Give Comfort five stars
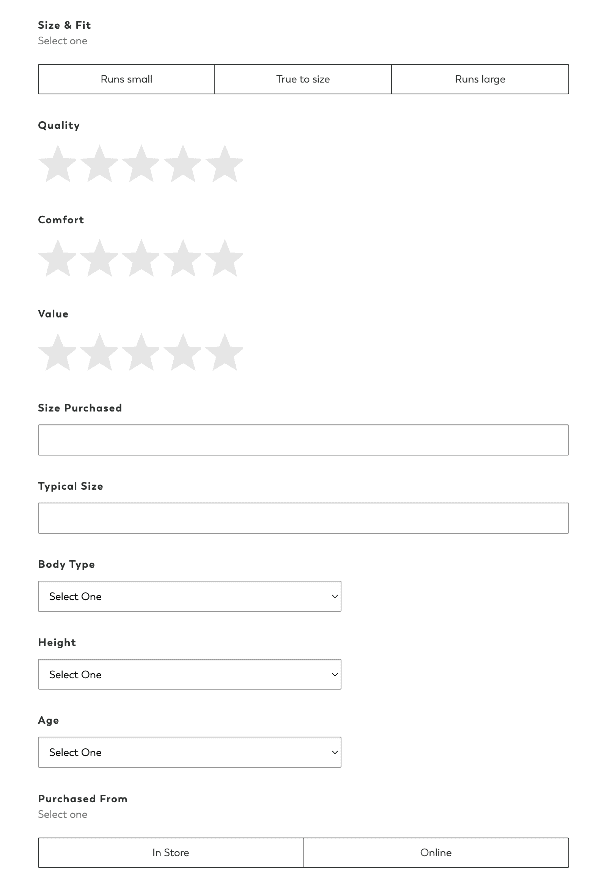This screenshot has width=601, height=881. point(225,259)
